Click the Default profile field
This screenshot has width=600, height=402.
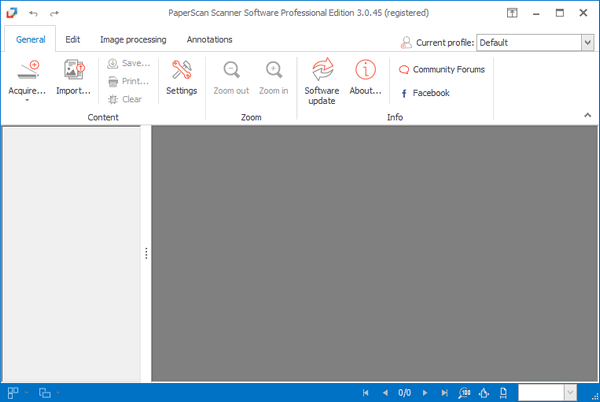[529, 42]
